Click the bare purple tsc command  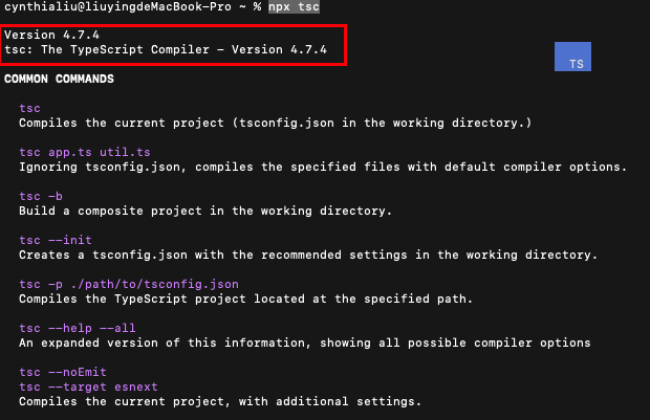(30, 108)
